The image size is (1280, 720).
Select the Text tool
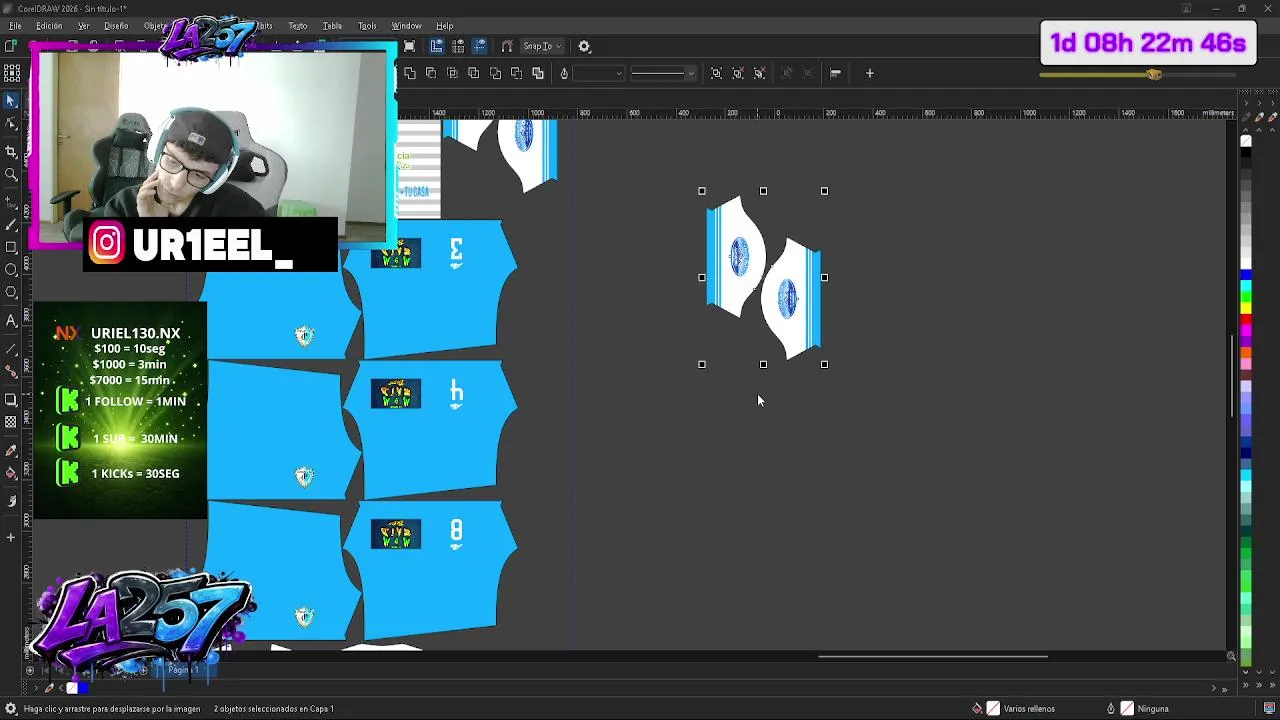[x=11, y=321]
